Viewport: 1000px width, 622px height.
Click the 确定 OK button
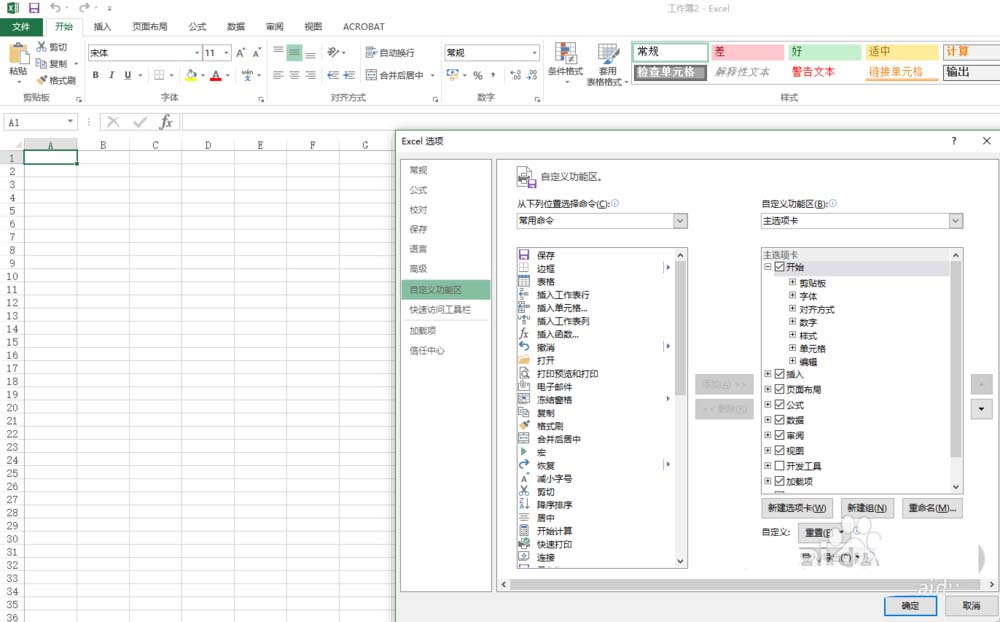[x=910, y=606]
